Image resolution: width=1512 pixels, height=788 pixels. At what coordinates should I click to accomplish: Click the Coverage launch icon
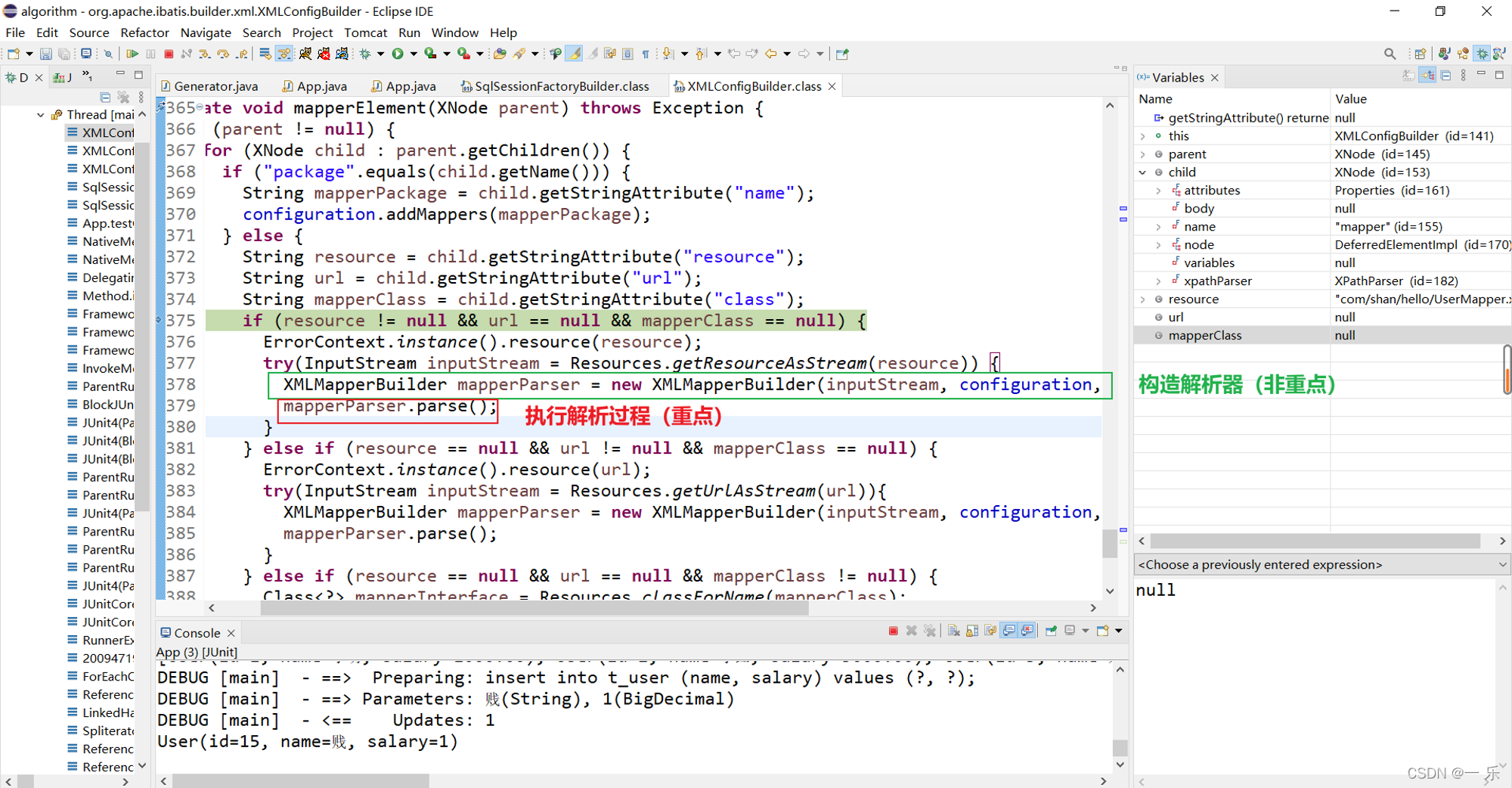pos(430,54)
